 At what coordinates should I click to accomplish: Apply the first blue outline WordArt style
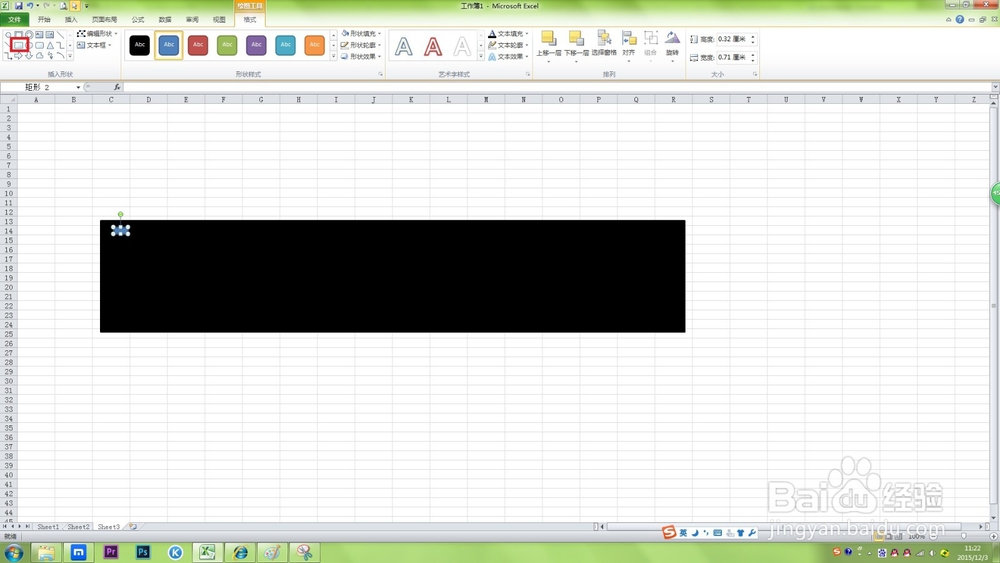(x=404, y=46)
